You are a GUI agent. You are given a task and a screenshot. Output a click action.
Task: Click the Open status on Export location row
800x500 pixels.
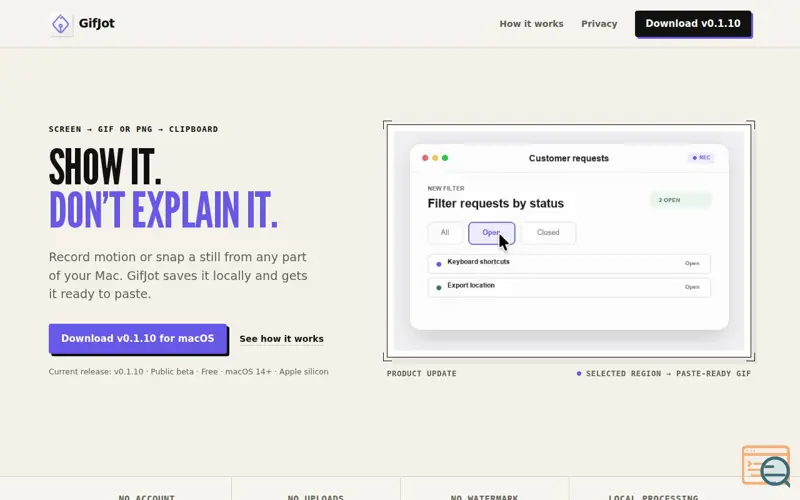click(x=692, y=287)
